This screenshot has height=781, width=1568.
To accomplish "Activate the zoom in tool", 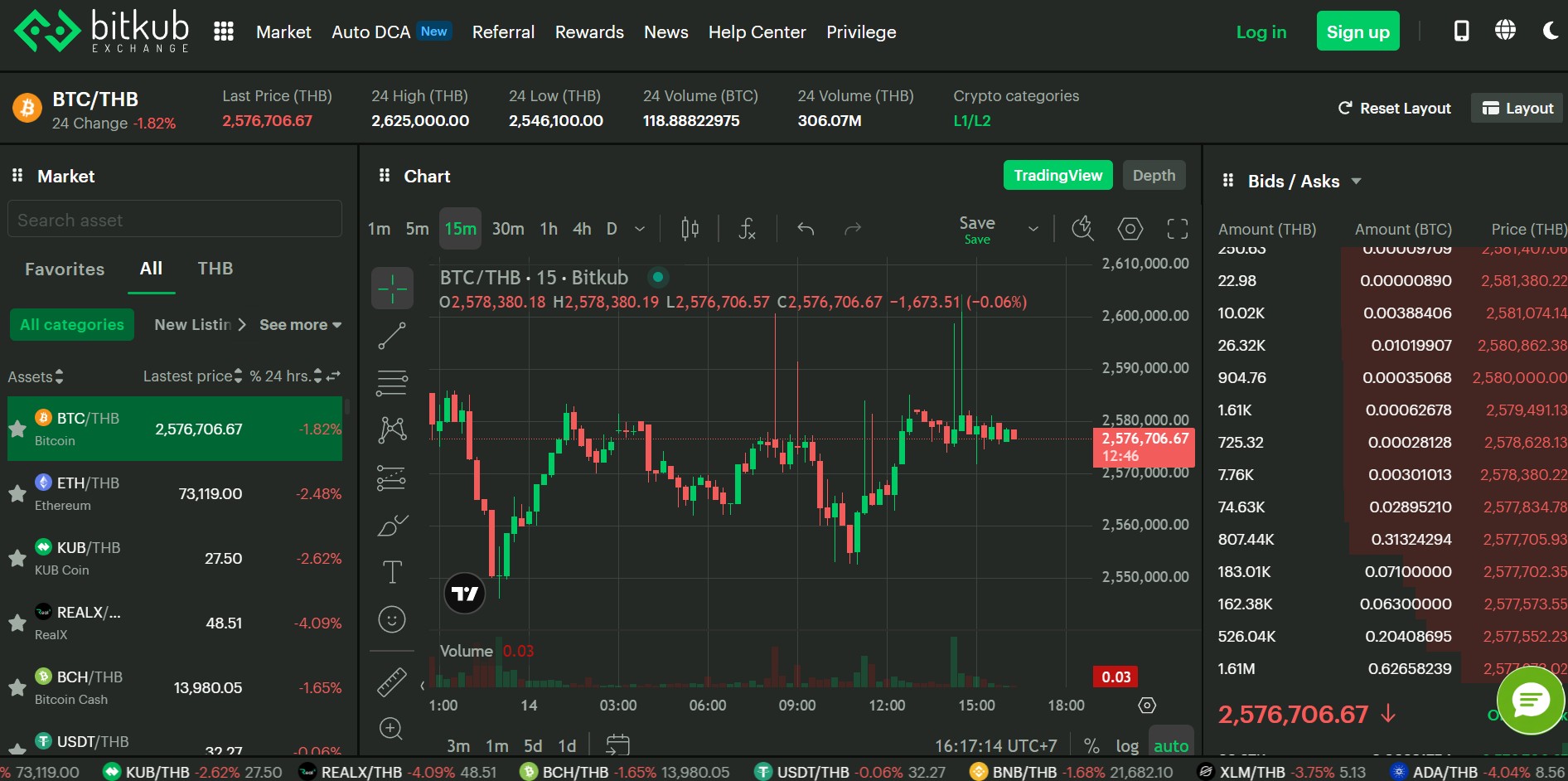I will tap(391, 729).
